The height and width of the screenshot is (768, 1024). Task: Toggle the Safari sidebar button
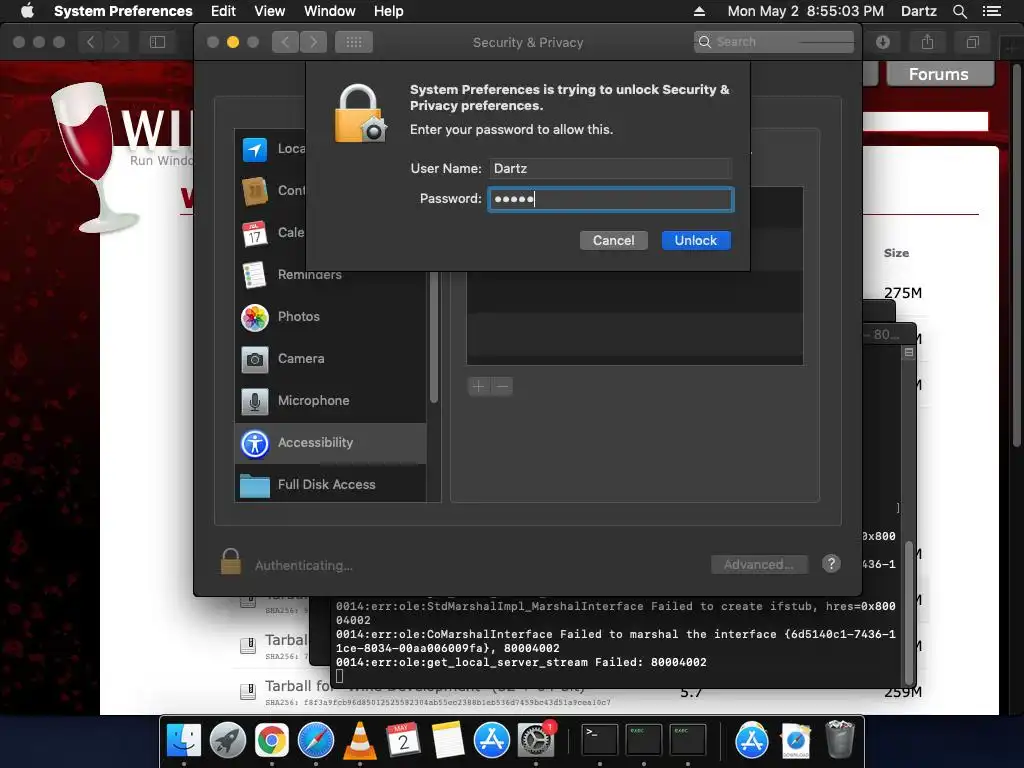(157, 42)
